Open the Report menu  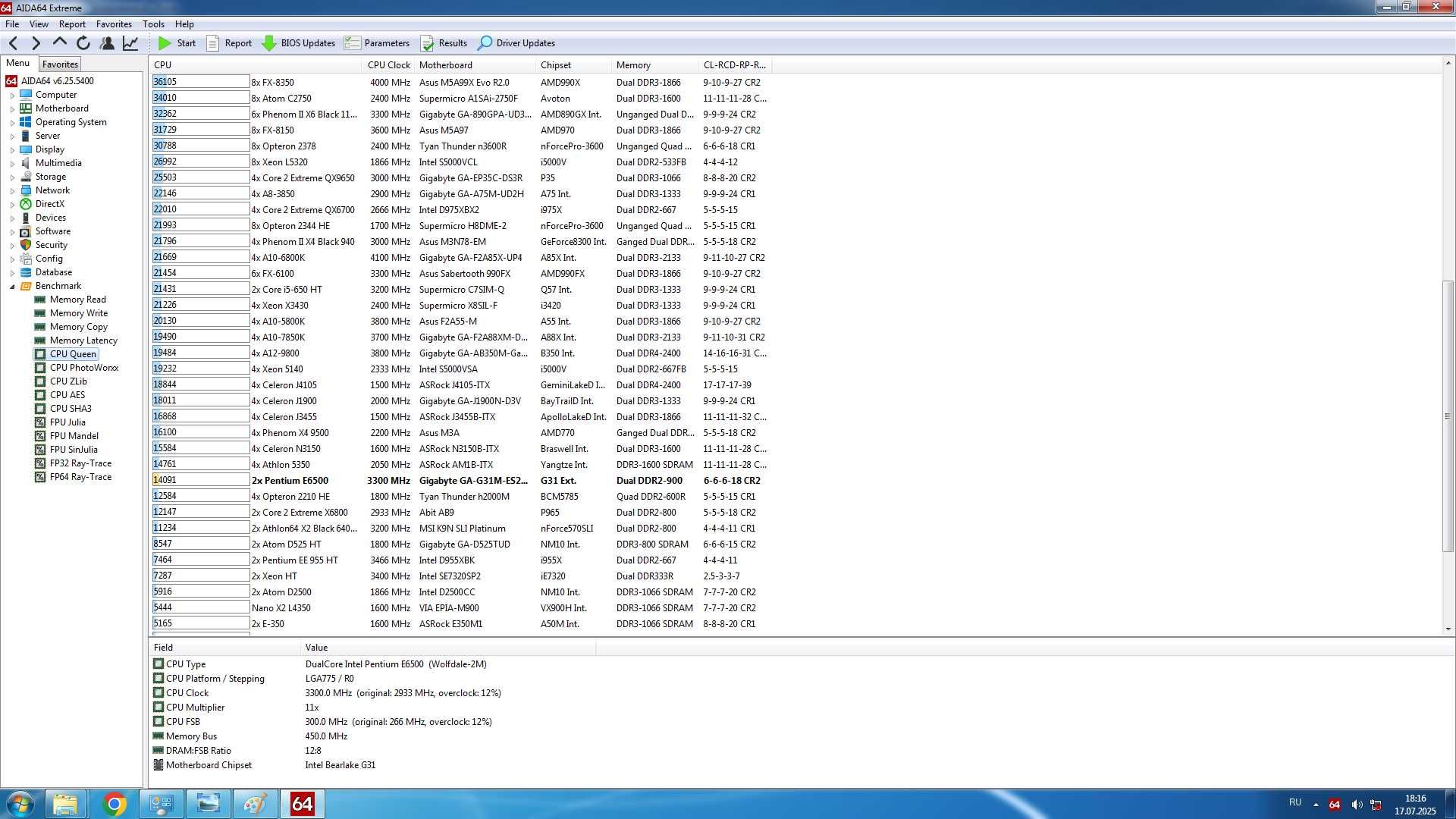(72, 24)
